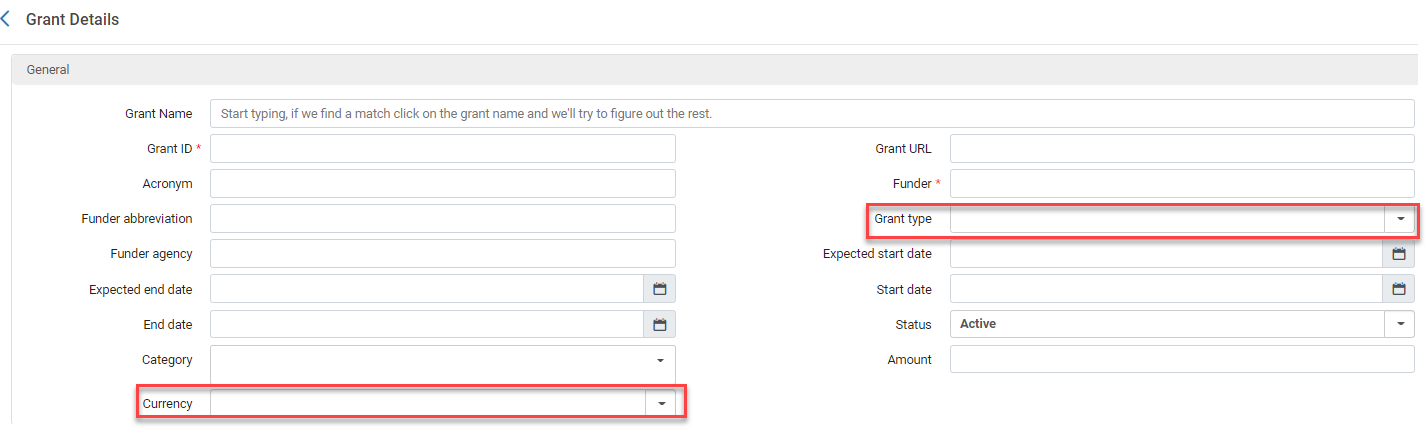Click the Funder agency text box
Screen dimensions: 1426x431
click(x=442, y=254)
